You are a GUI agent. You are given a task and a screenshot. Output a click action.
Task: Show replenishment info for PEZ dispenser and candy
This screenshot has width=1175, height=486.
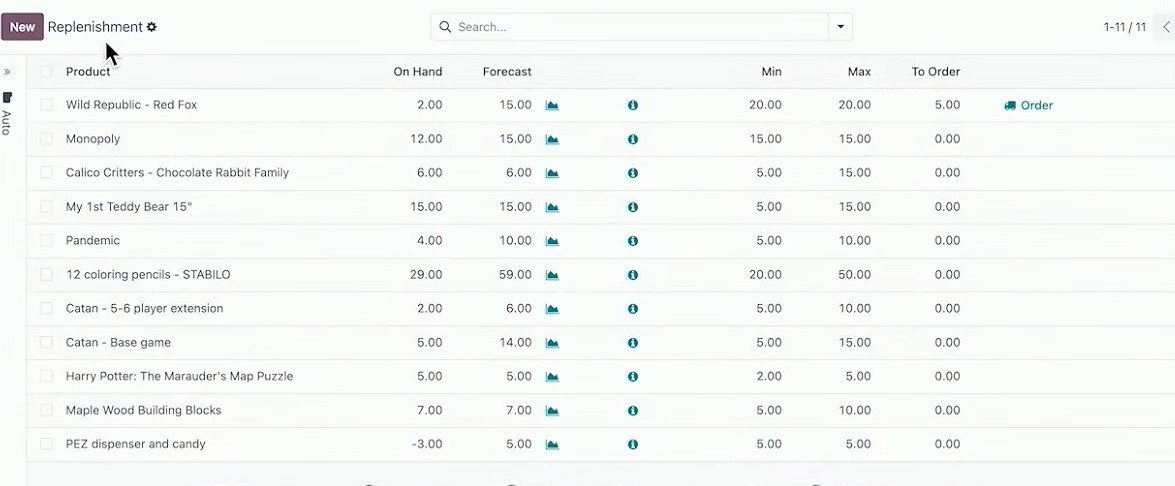tap(632, 444)
